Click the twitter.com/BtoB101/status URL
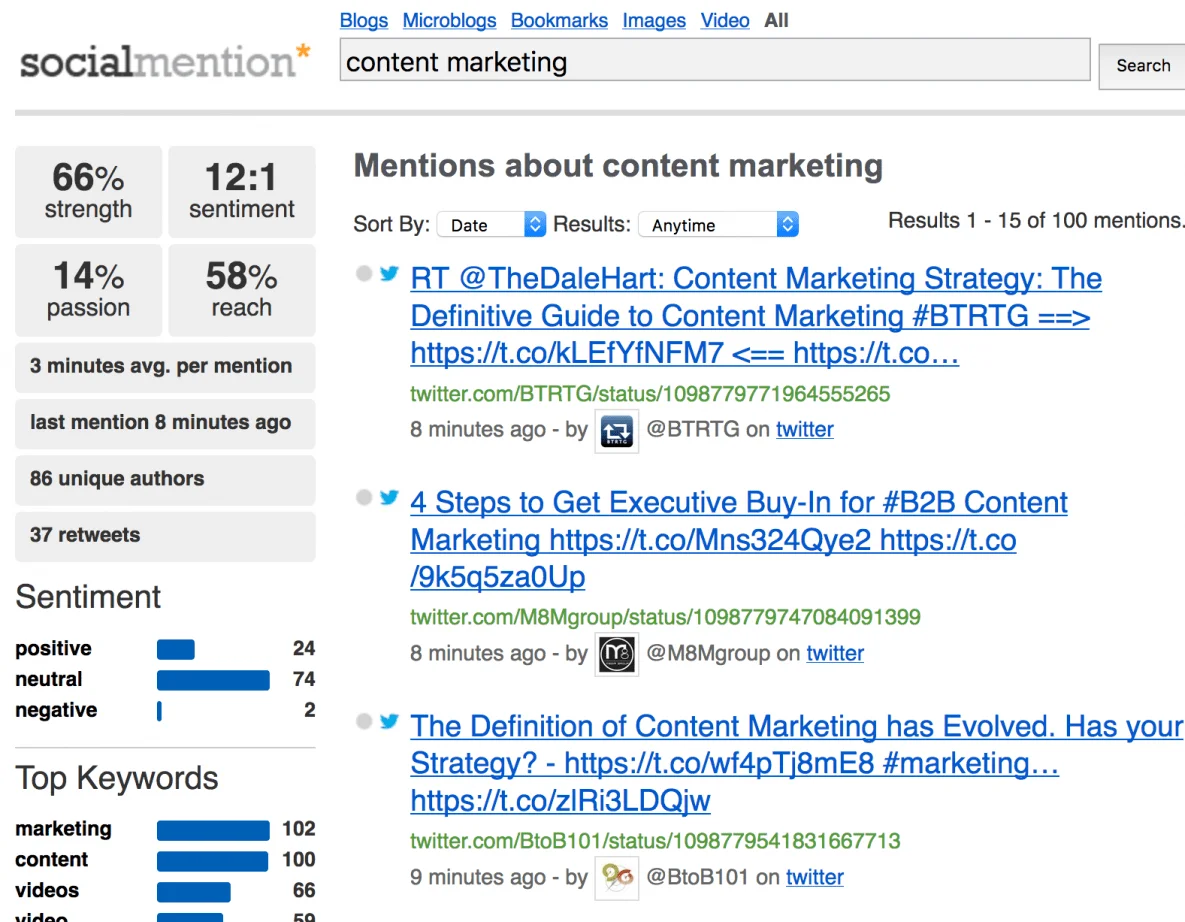The image size is (1185, 922). pyautogui.click(x=655, y=841)
